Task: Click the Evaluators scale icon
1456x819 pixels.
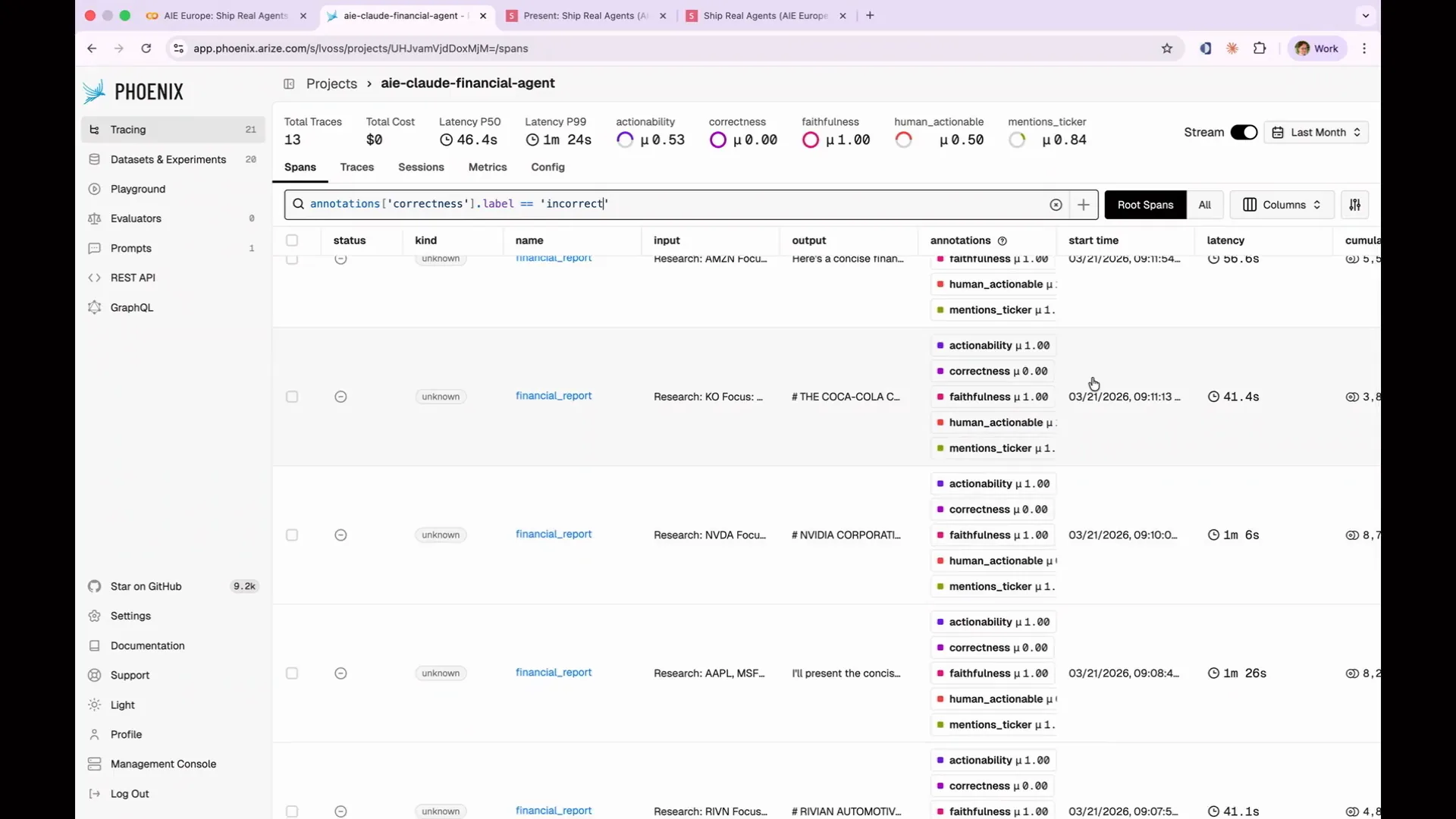Action: coord(95,218)
